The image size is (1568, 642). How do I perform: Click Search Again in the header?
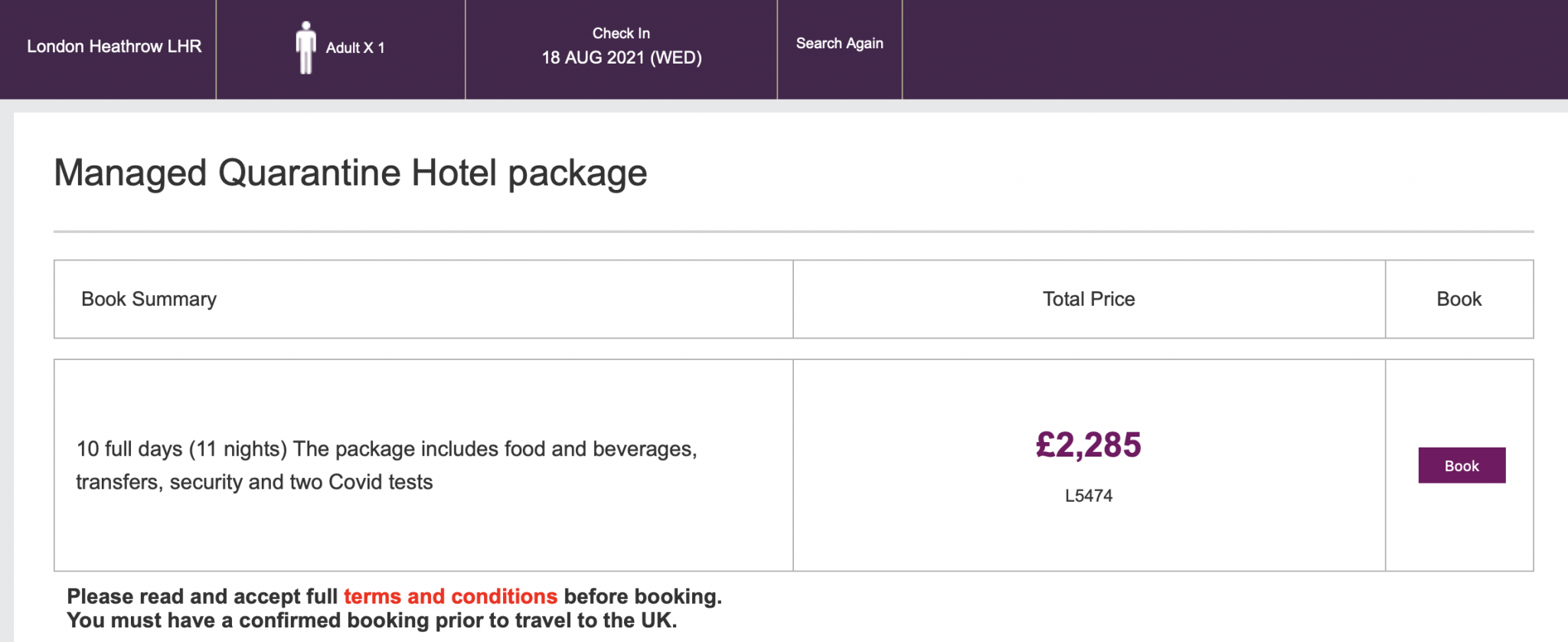839,44
